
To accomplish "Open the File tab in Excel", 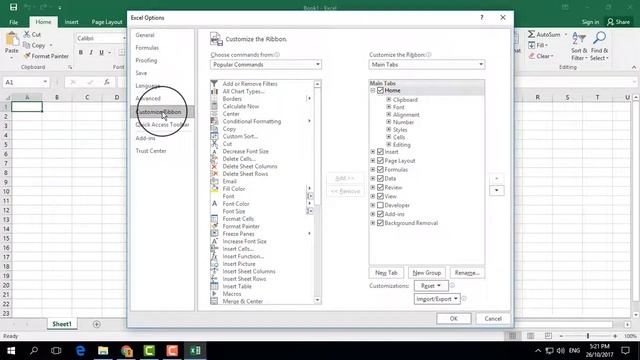I will [x=13, y=22].
